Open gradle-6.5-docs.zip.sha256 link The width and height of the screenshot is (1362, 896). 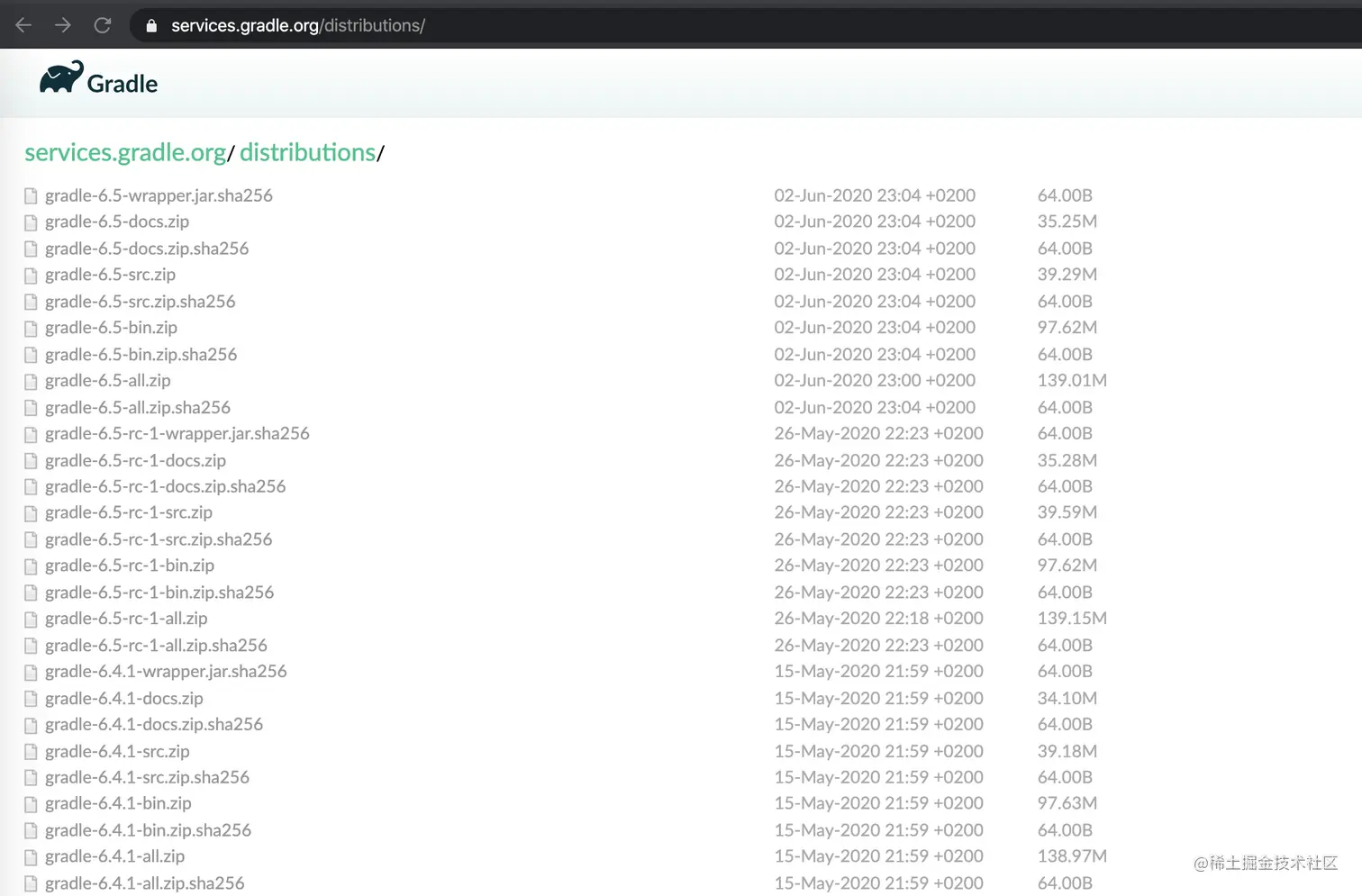pyautogui.click(x=147, y=249)
